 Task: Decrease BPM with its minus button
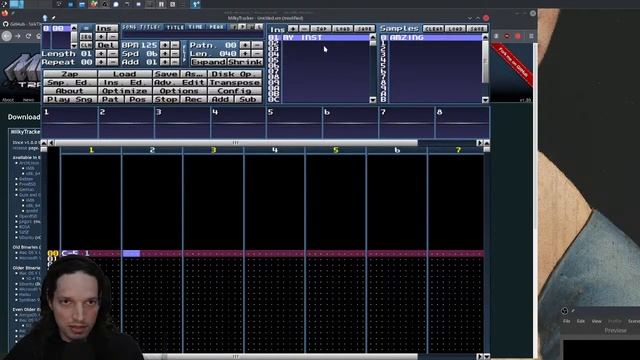pyautogui.click(x=175, y=45)
